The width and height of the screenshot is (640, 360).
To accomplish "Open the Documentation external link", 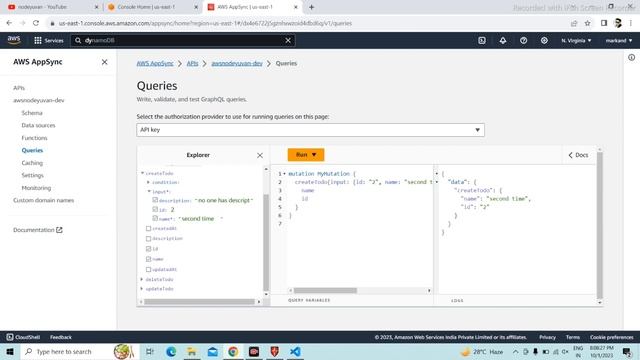I will (38, 230).
